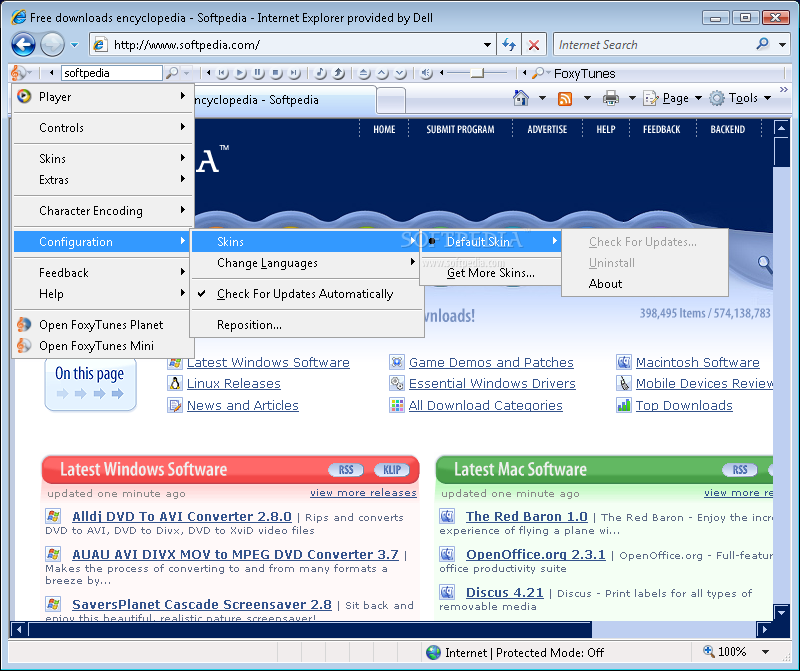
Task: Click the FoxyTunes stop button
Action: point(276,73)
